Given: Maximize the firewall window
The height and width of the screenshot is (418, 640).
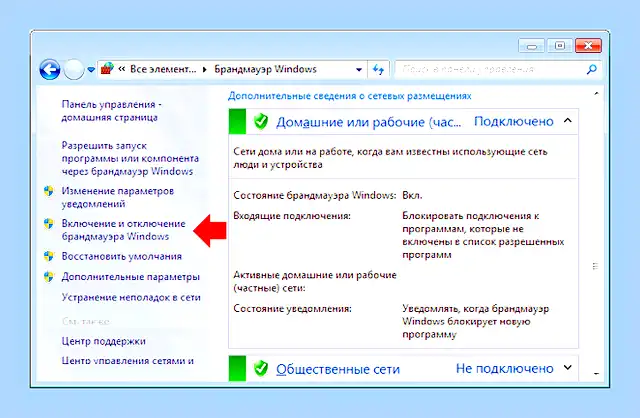Looking at the screenshot, I should click(560, 46).
